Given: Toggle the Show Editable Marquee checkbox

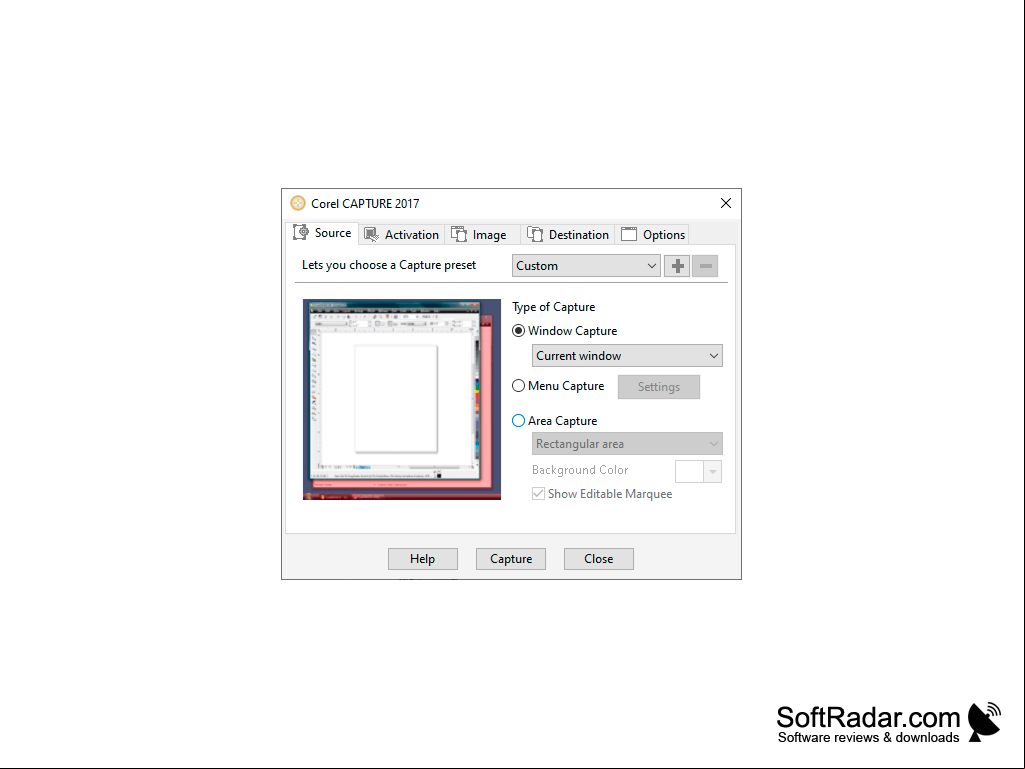Looking at the screenshot, I should point(538,494).
